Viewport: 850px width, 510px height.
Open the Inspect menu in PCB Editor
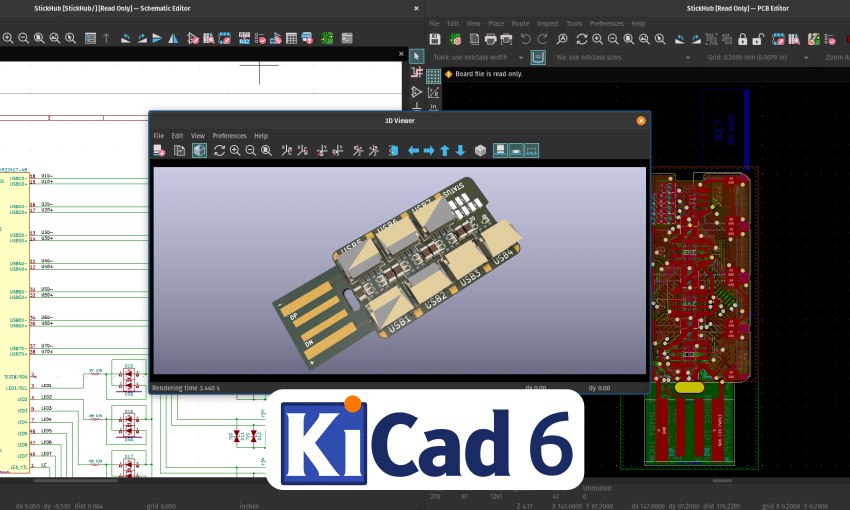548,23
